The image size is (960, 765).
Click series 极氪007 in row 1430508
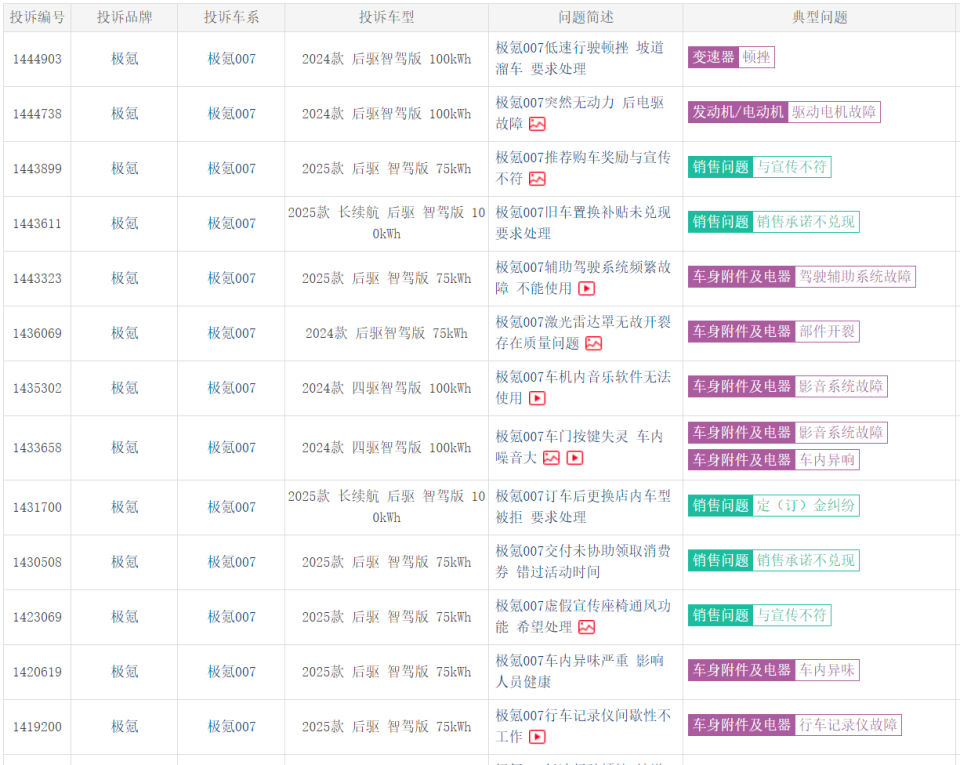231,562
